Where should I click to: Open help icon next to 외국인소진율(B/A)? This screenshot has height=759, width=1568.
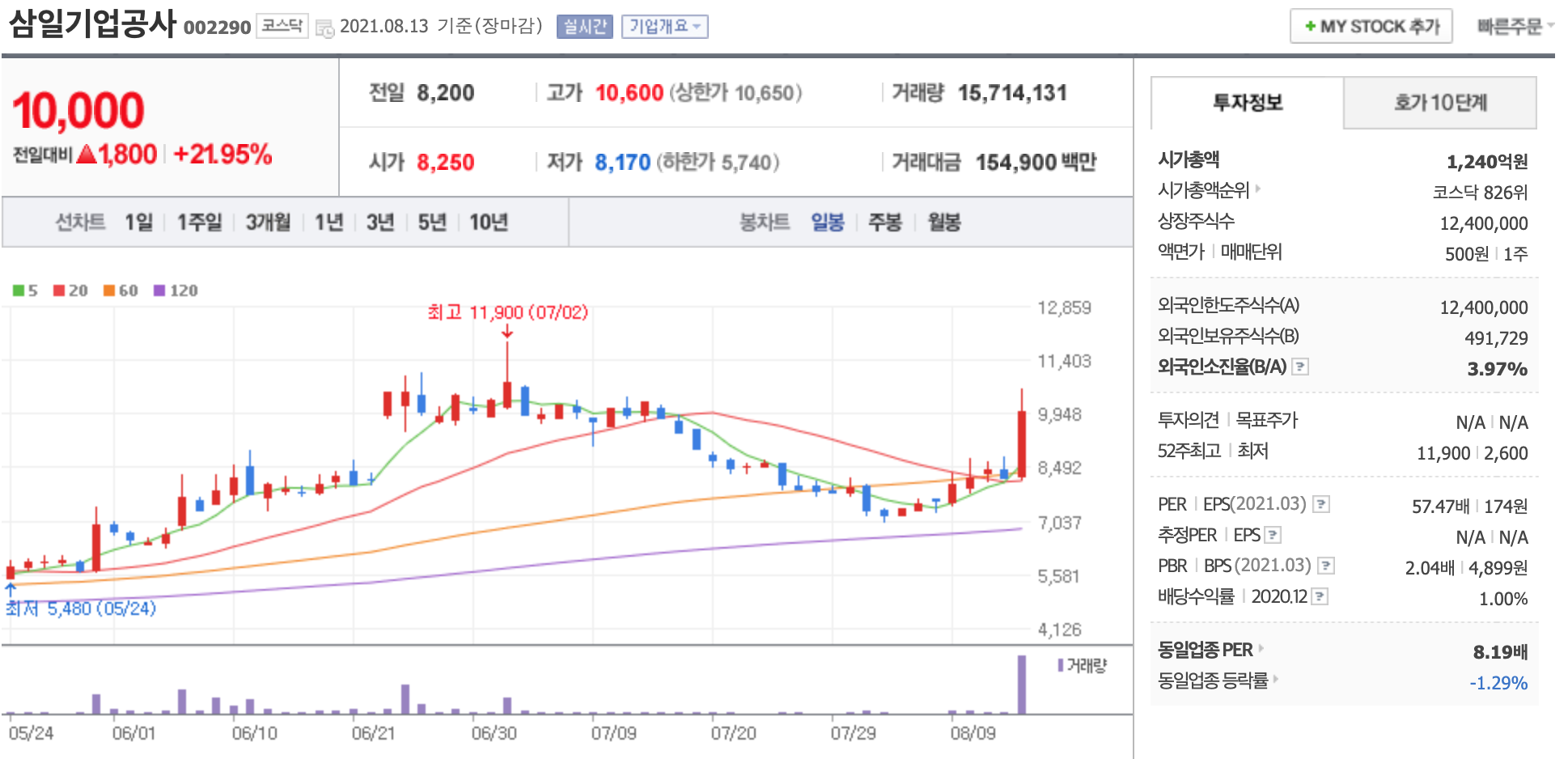[1300, 367]
